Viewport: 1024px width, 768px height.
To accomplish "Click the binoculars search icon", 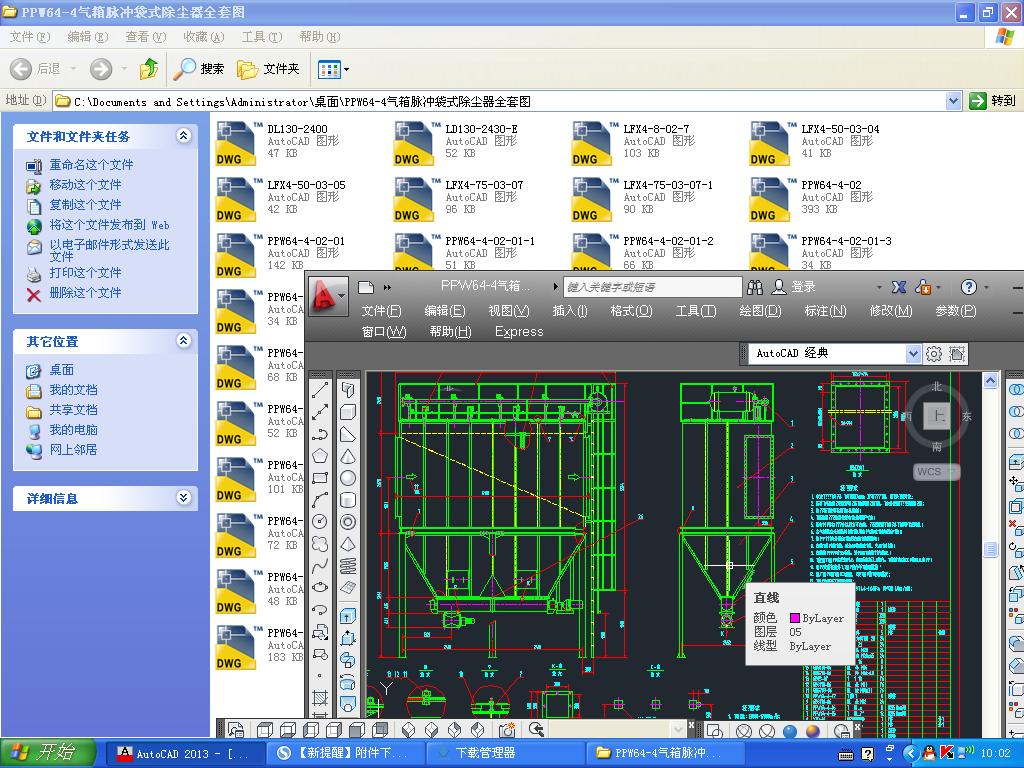I will [x=757, y=287].
